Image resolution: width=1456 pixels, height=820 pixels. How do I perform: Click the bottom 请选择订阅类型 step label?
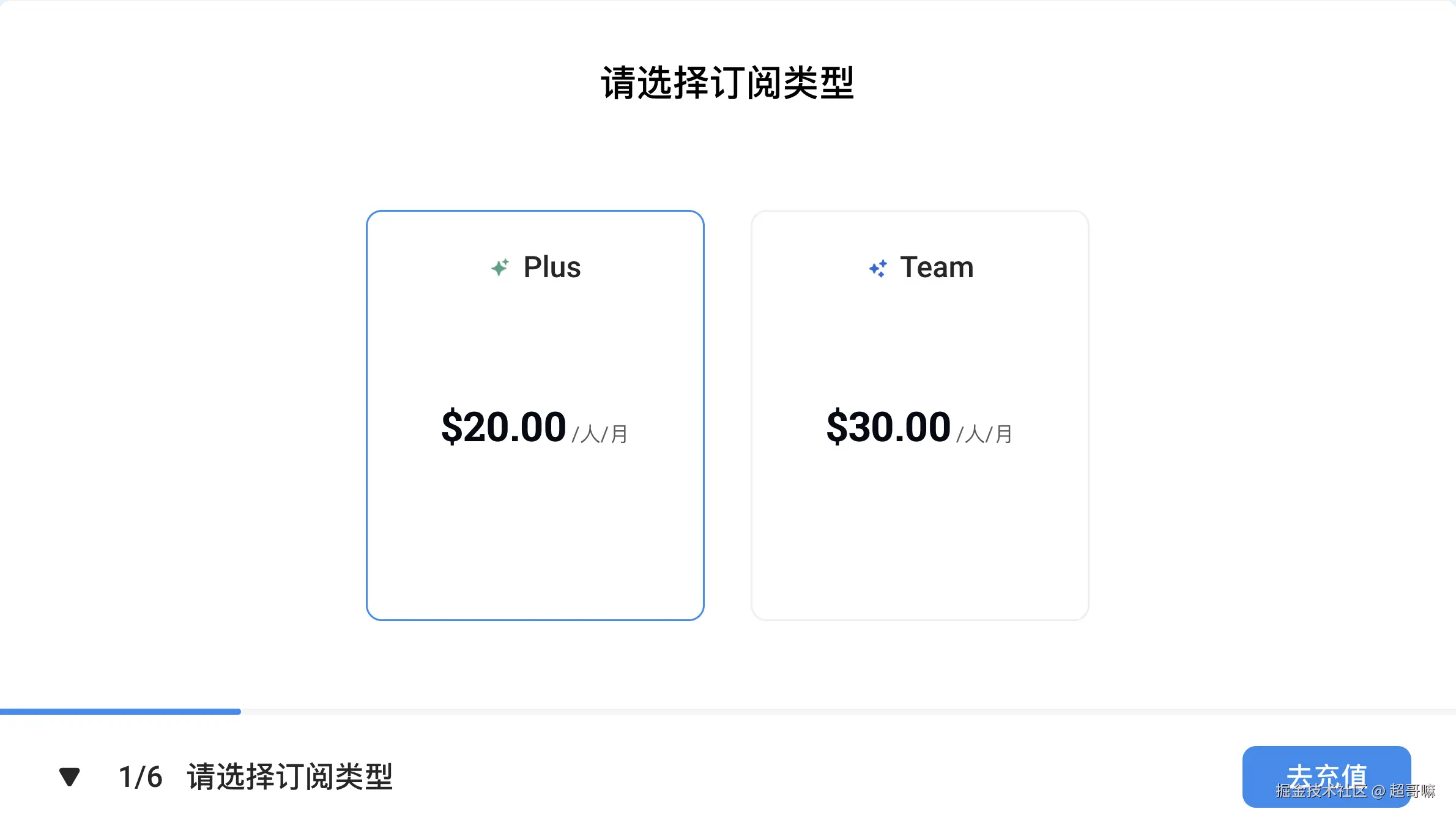tap(289, 777)
